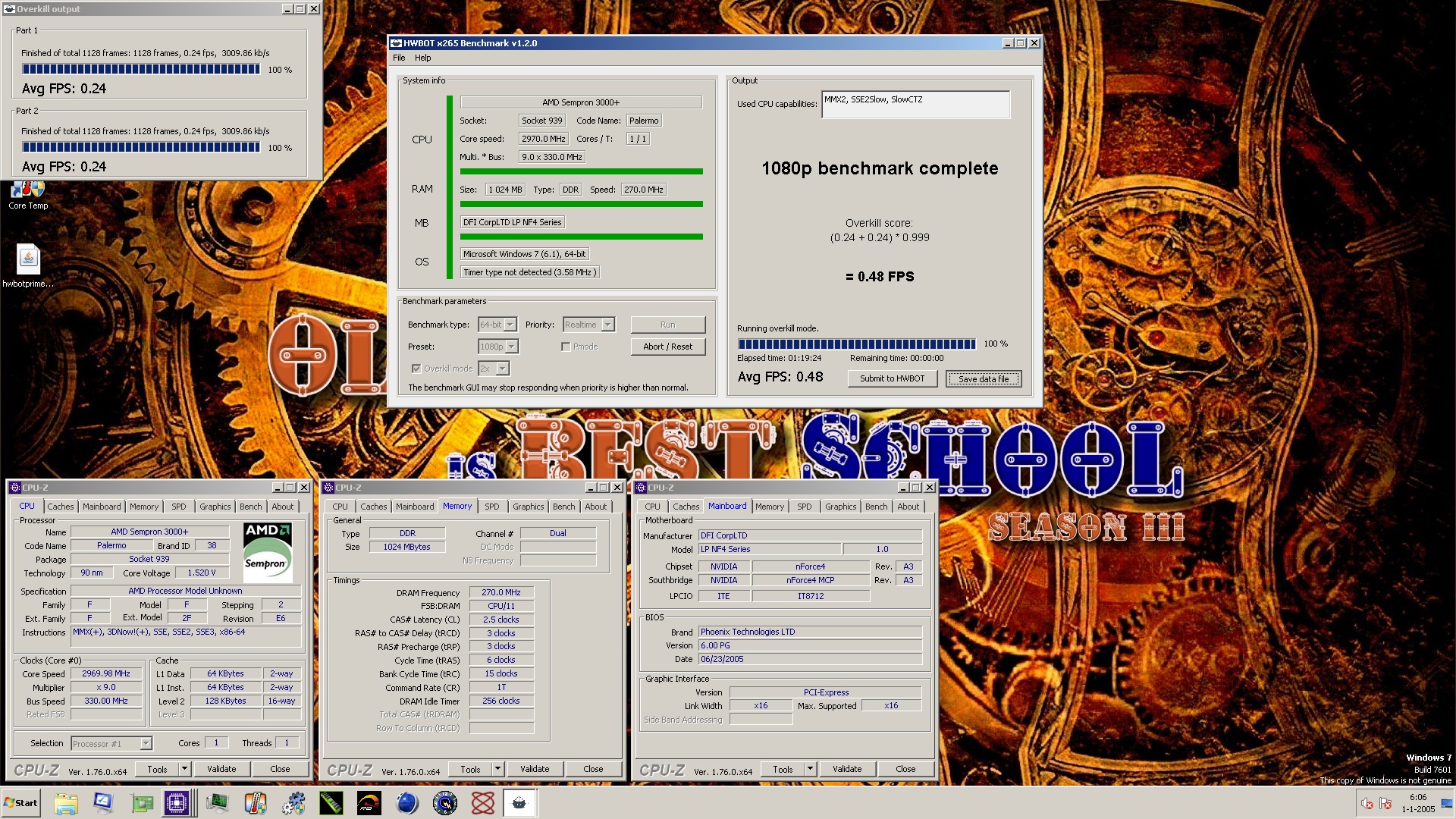Image resolution: width=1456 pixels, height=819 pixels.
Task: Open Help menu in HWBOT x265
Action: pyautogui.click(x=422, y=58)
